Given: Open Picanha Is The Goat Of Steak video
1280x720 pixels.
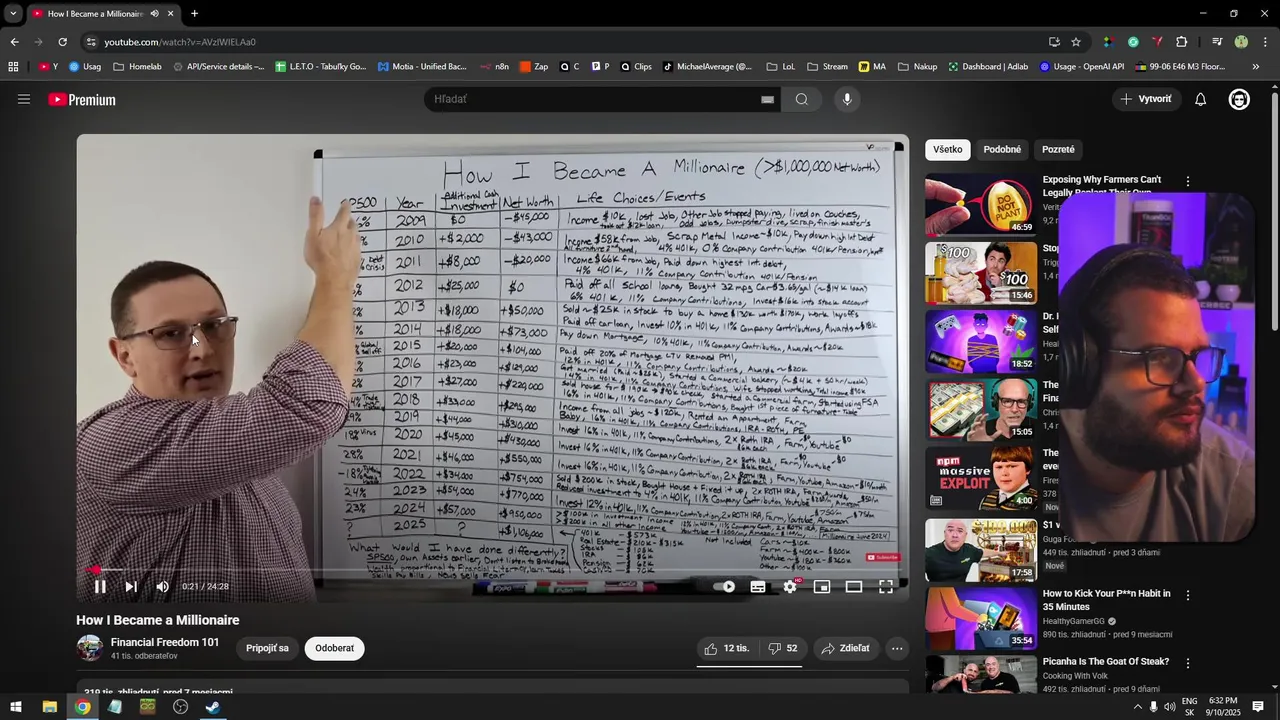Looking at the screenshot, I should [x=1105, y=662].
